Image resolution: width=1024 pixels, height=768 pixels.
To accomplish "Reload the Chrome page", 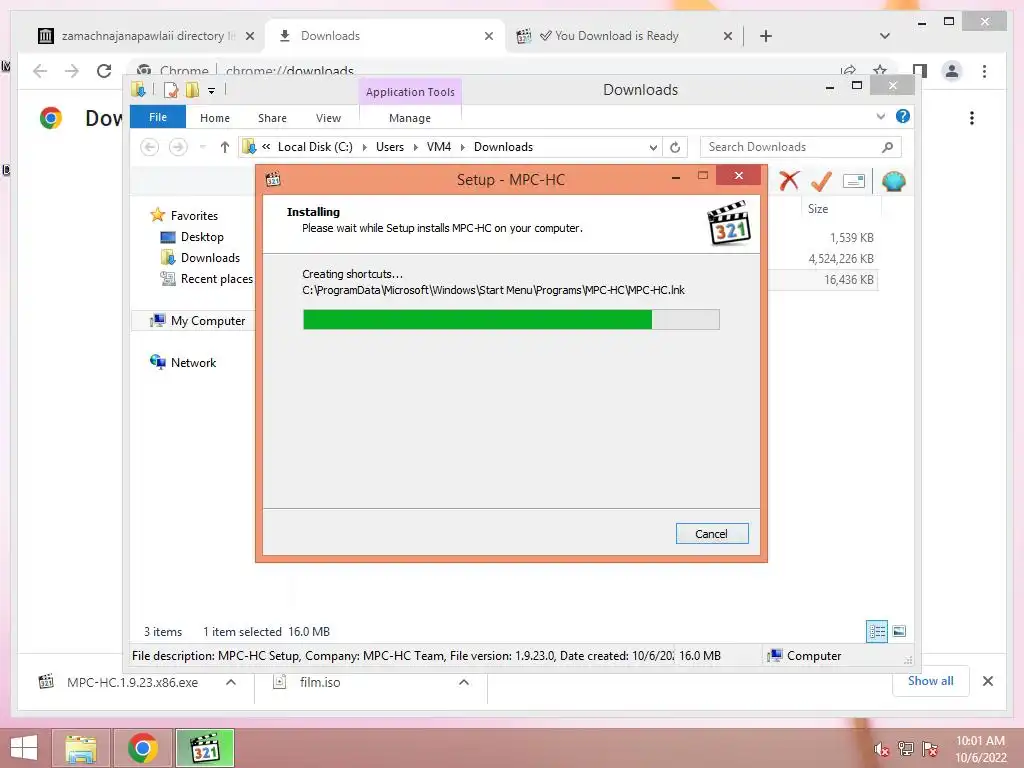I will click(104, 71).
